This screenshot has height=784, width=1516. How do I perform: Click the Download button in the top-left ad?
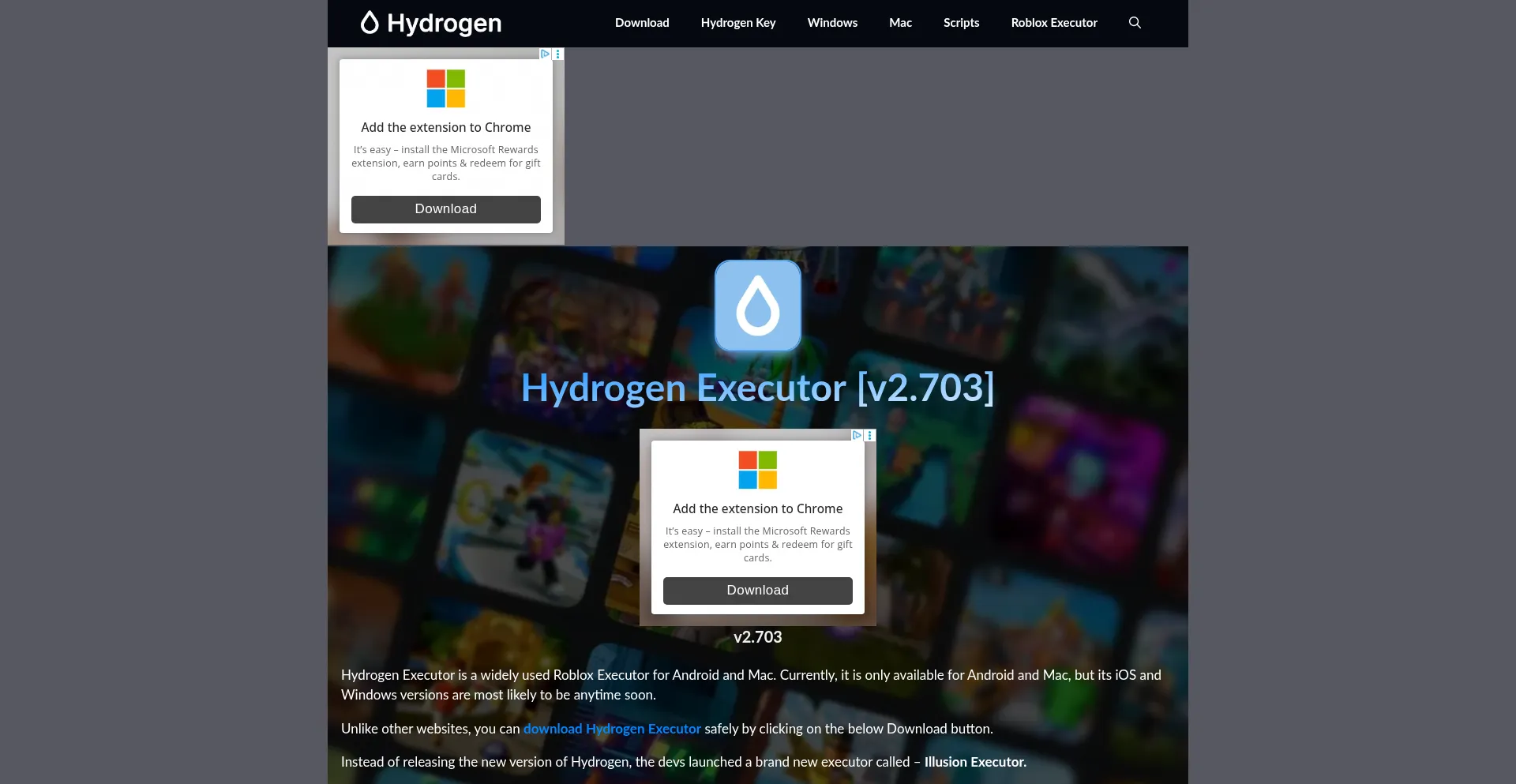tap(446, 209)
